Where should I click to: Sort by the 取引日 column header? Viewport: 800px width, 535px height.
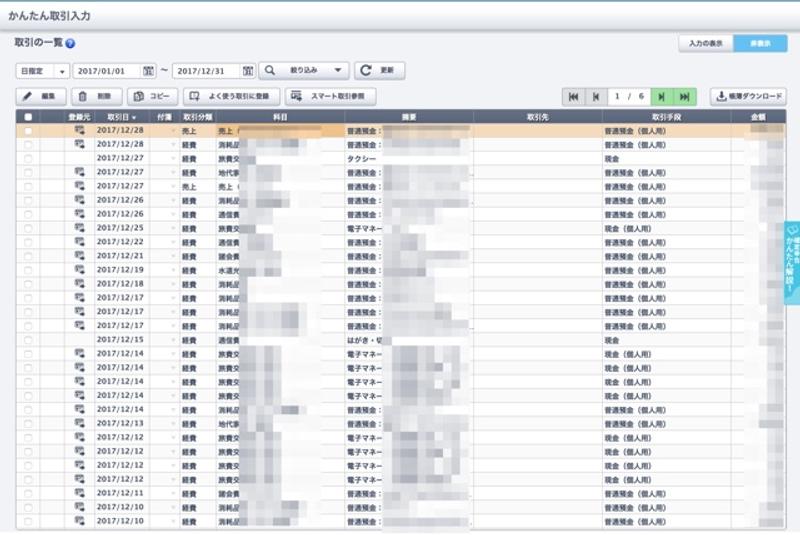pos(120,117)
